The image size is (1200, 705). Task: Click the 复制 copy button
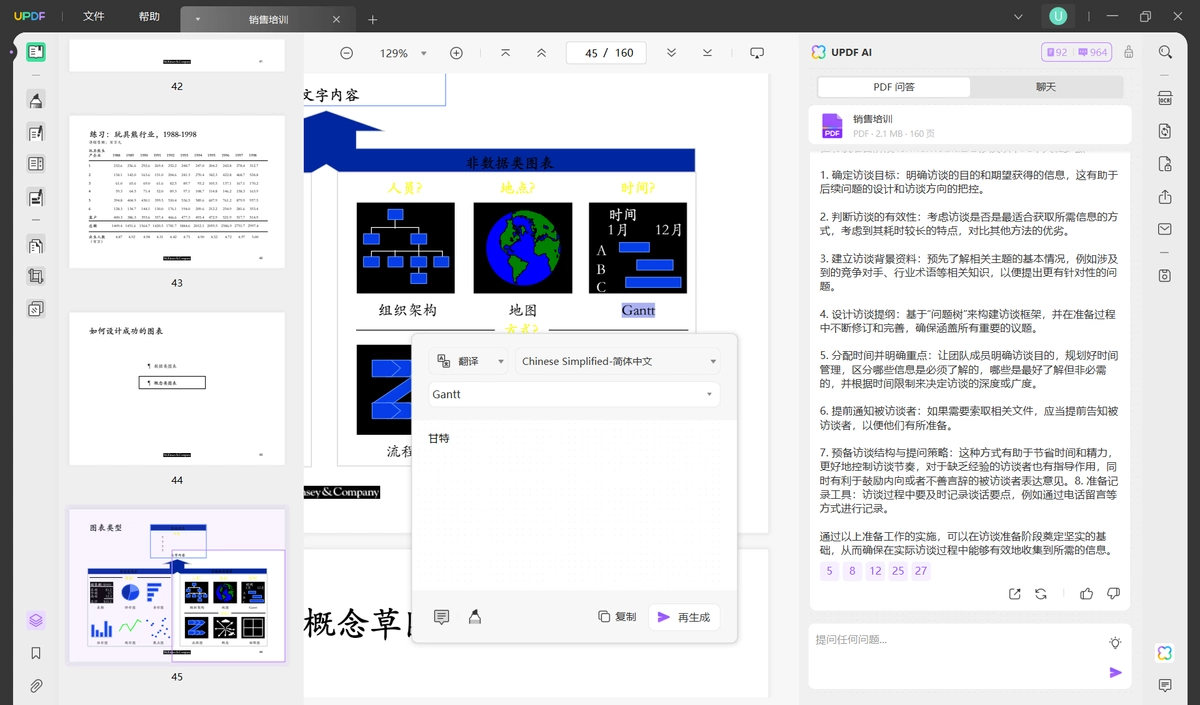coord(617,617)
